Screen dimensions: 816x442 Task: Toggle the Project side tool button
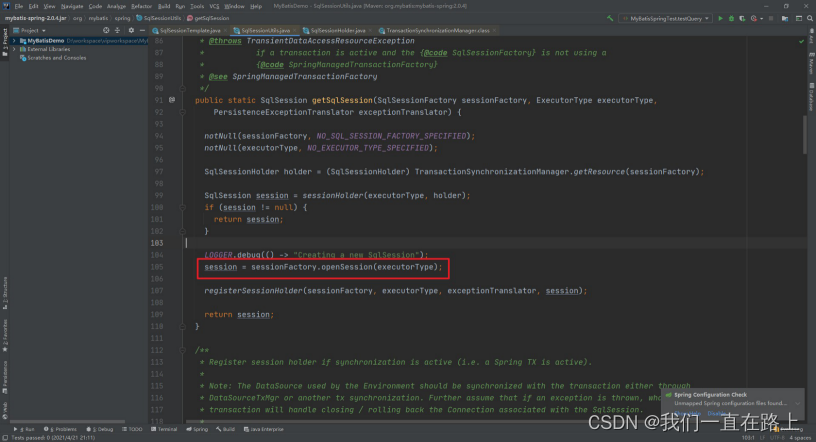(5, 42)
